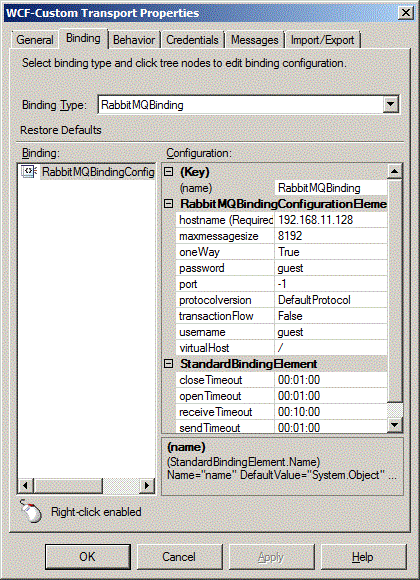Click the virtualHost value /

[x=331, y=348]
